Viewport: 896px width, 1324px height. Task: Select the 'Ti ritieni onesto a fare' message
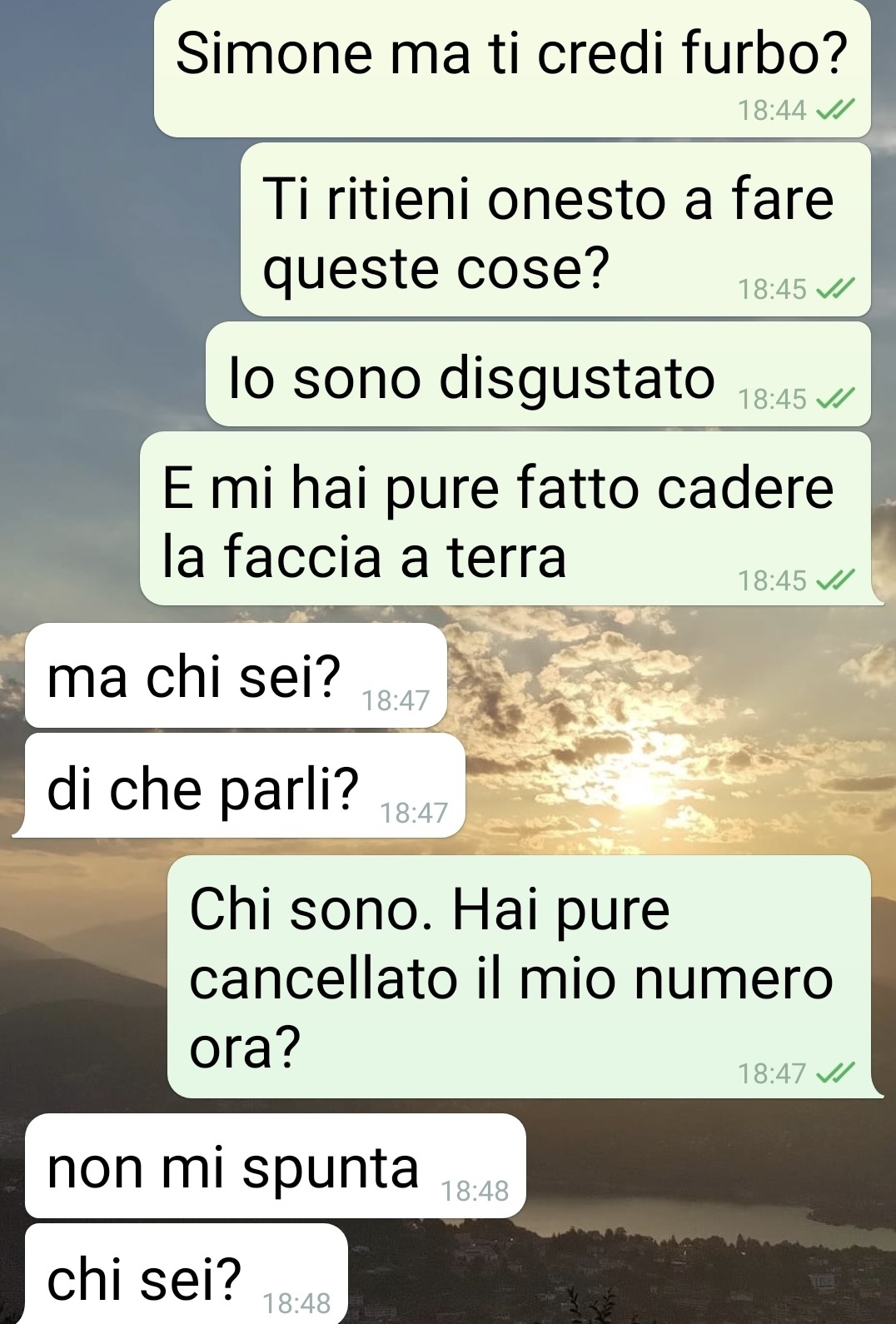coord(555,230)
